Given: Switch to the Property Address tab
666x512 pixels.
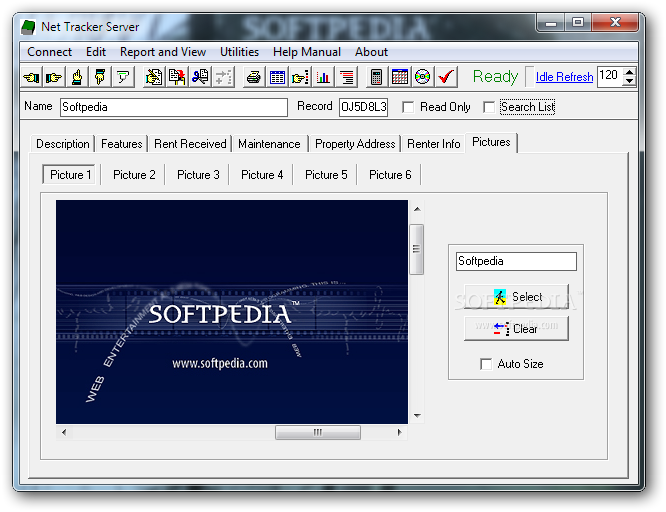Looking at the screenshot, I should [x=355, y=144].
